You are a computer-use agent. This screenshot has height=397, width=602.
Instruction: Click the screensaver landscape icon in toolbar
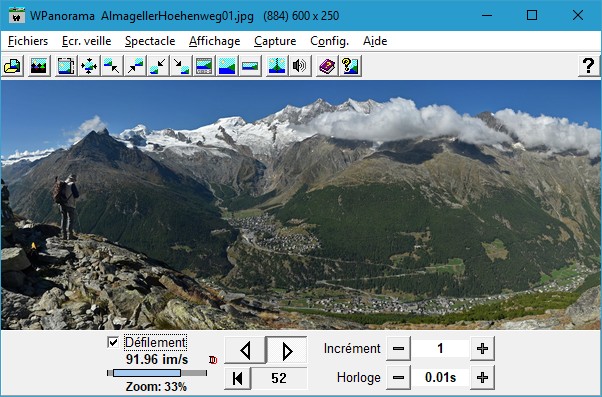point(39,66)
